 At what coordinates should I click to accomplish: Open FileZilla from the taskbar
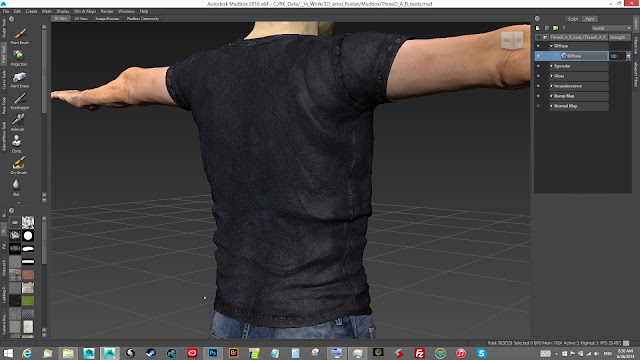point(419,353)
